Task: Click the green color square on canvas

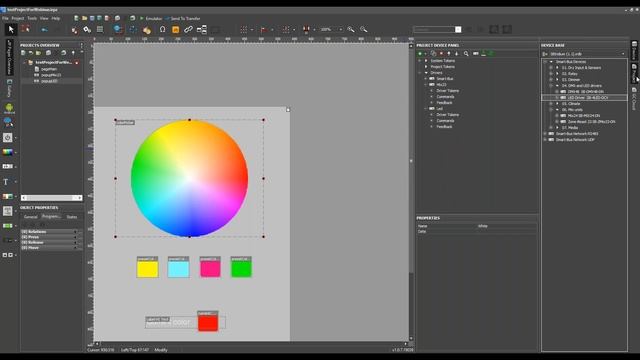Action: click(241, 268)
